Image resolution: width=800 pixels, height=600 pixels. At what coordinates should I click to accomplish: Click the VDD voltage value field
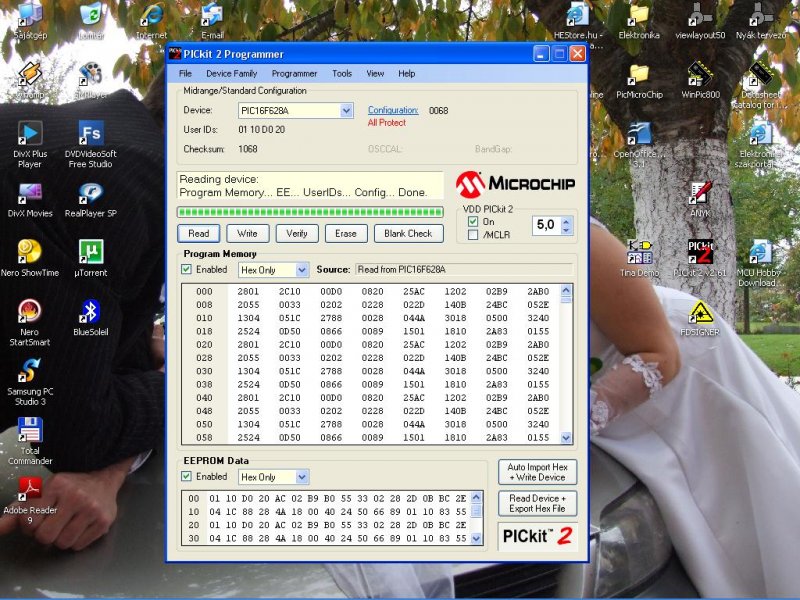[x=546, y=225]
